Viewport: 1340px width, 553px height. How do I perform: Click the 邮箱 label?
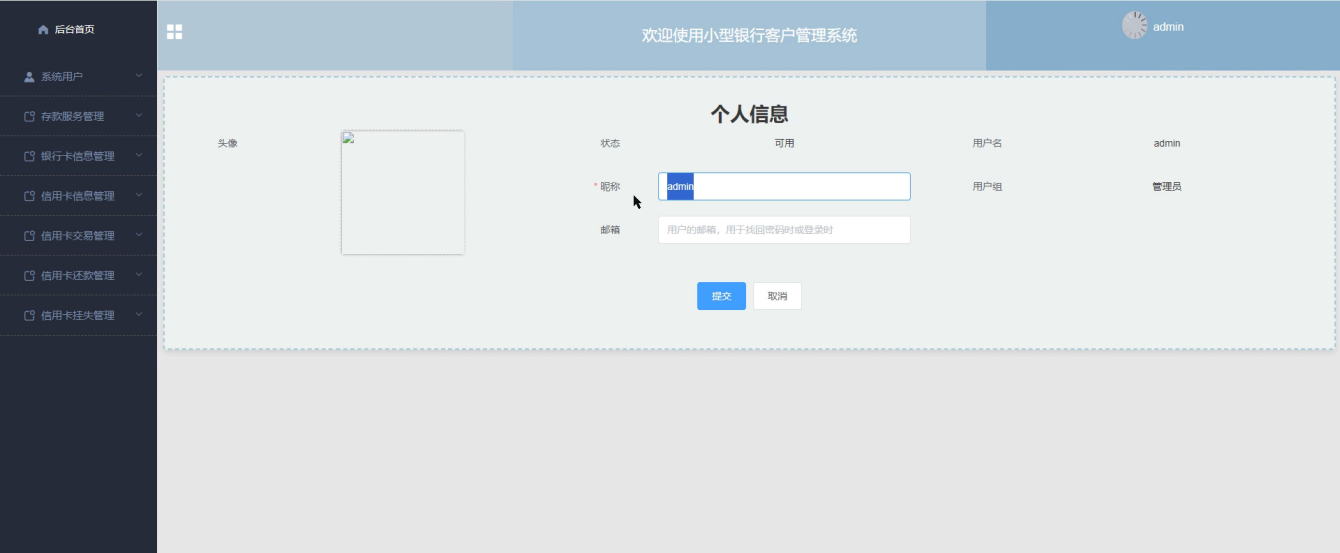(x=610, y=230)
